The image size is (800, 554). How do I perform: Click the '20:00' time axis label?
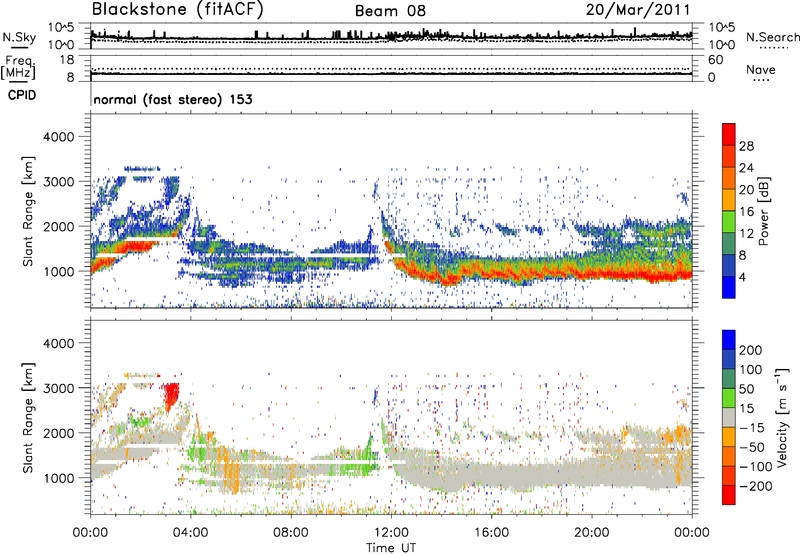pyautogui.click(x=591, y=533)
